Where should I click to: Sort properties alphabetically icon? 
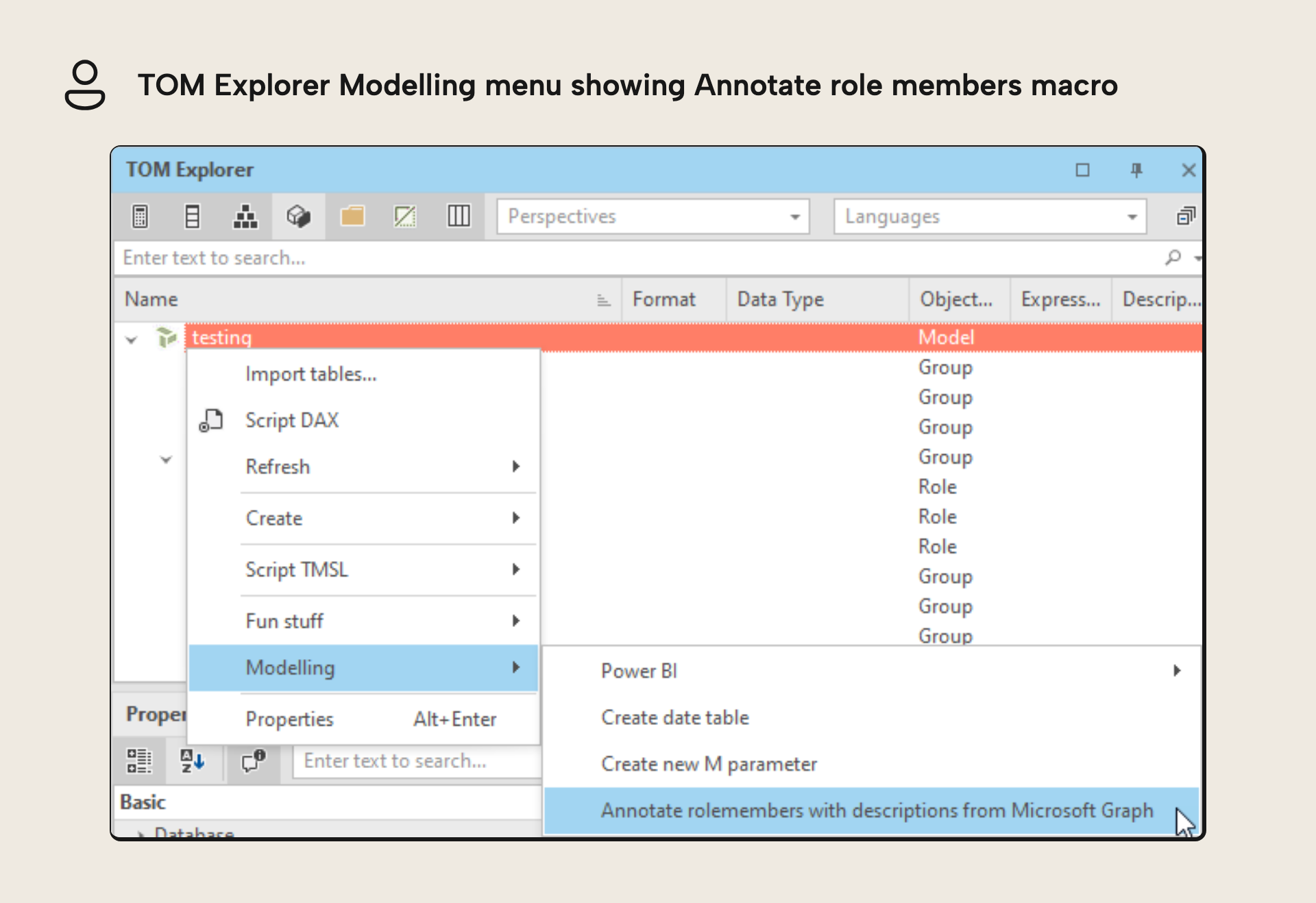click(x=192, y=760)
